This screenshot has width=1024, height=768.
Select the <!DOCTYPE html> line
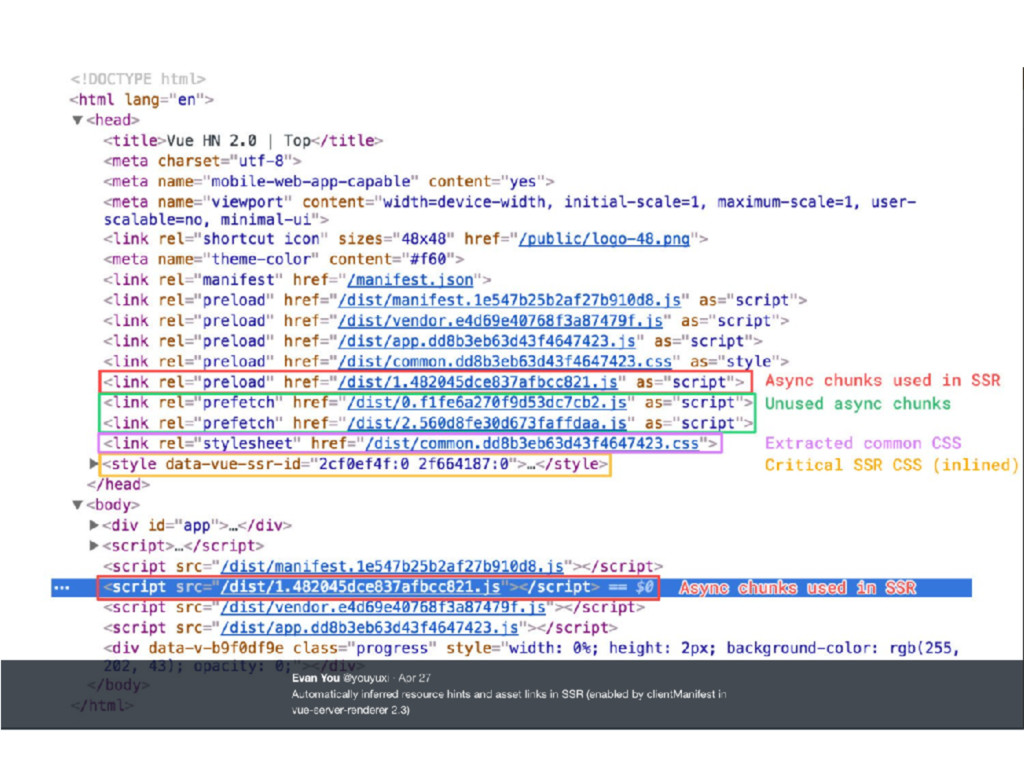tap(138, 79)
